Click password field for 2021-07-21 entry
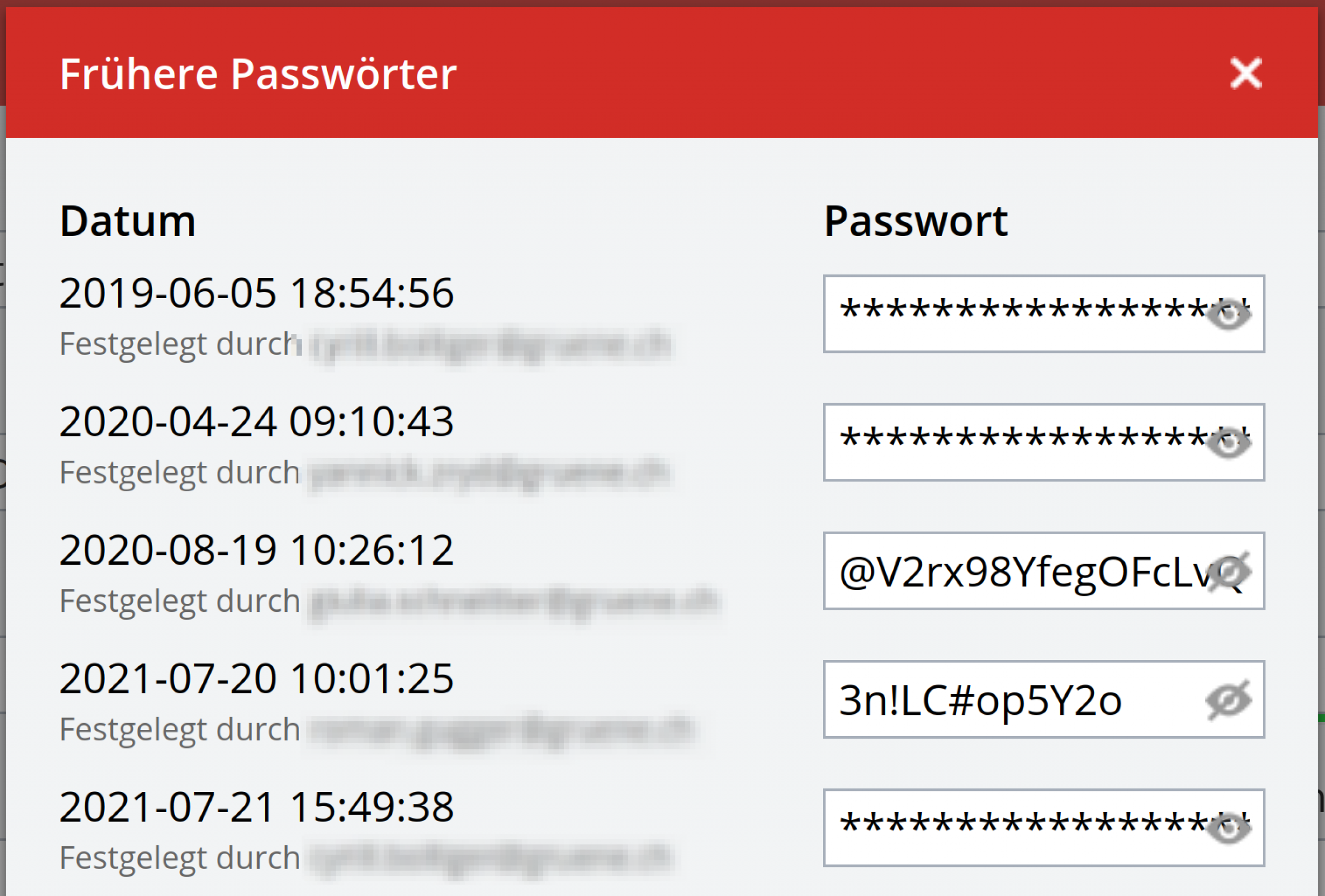1325x896 pixels. pyautogui.click(x=1044, y=828)
